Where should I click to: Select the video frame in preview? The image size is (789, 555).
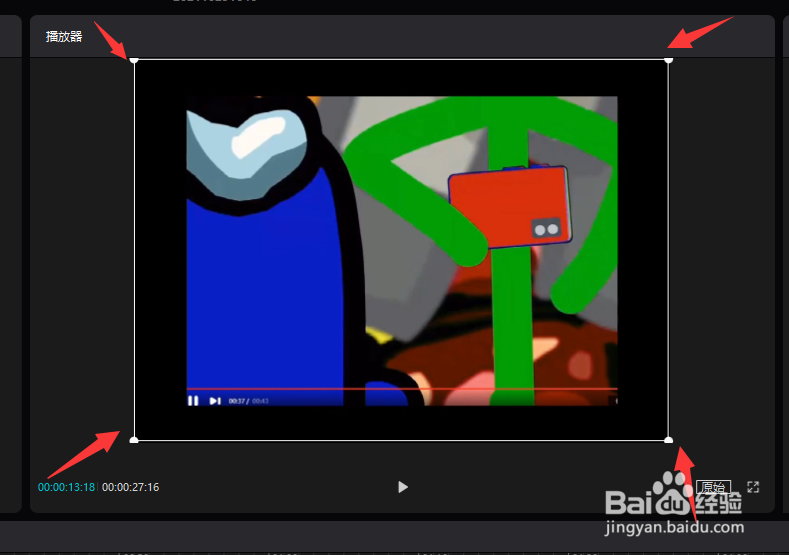pos(401,250)
